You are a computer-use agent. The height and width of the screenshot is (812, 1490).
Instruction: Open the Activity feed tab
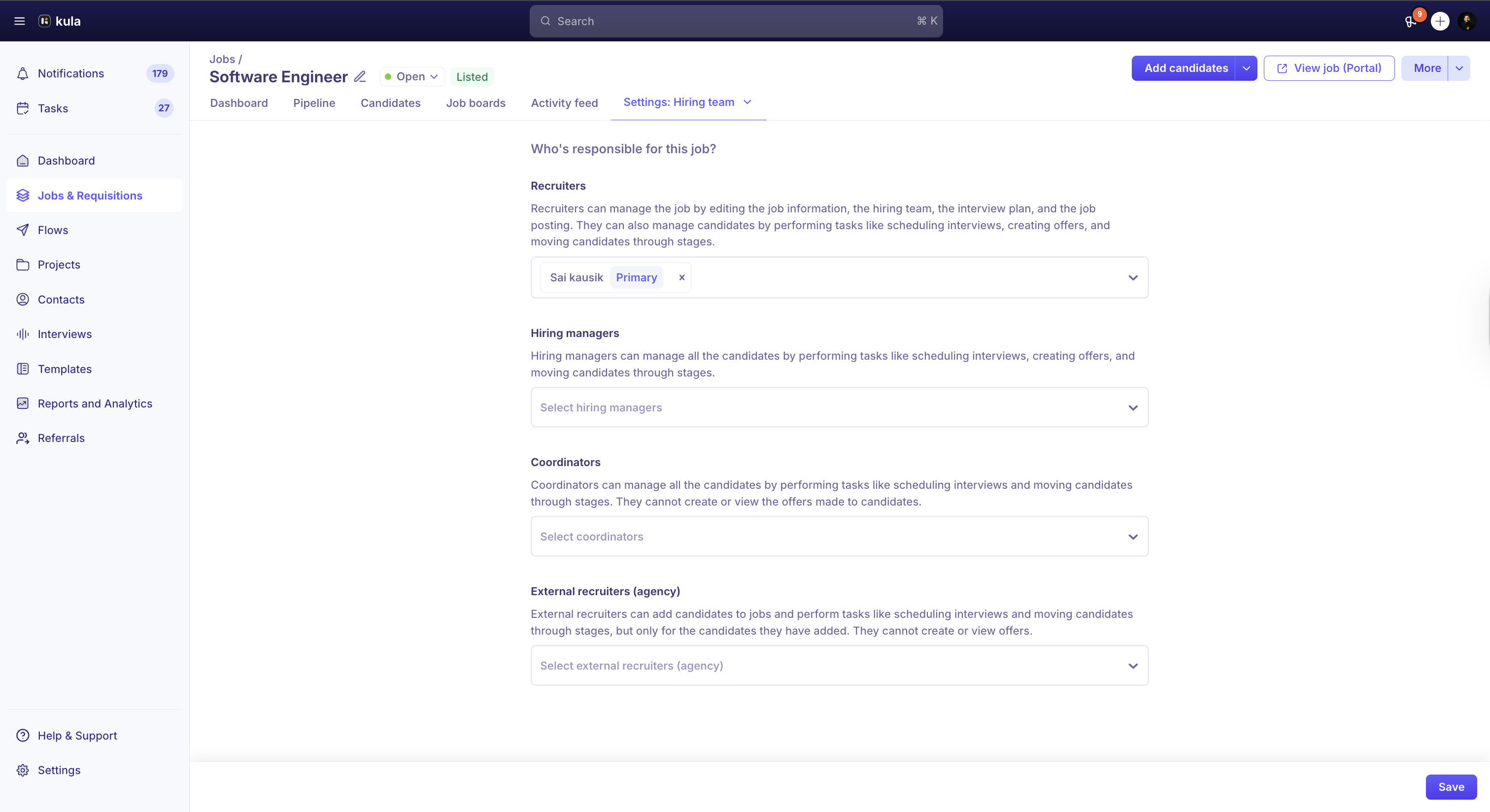tap(565, 103)
